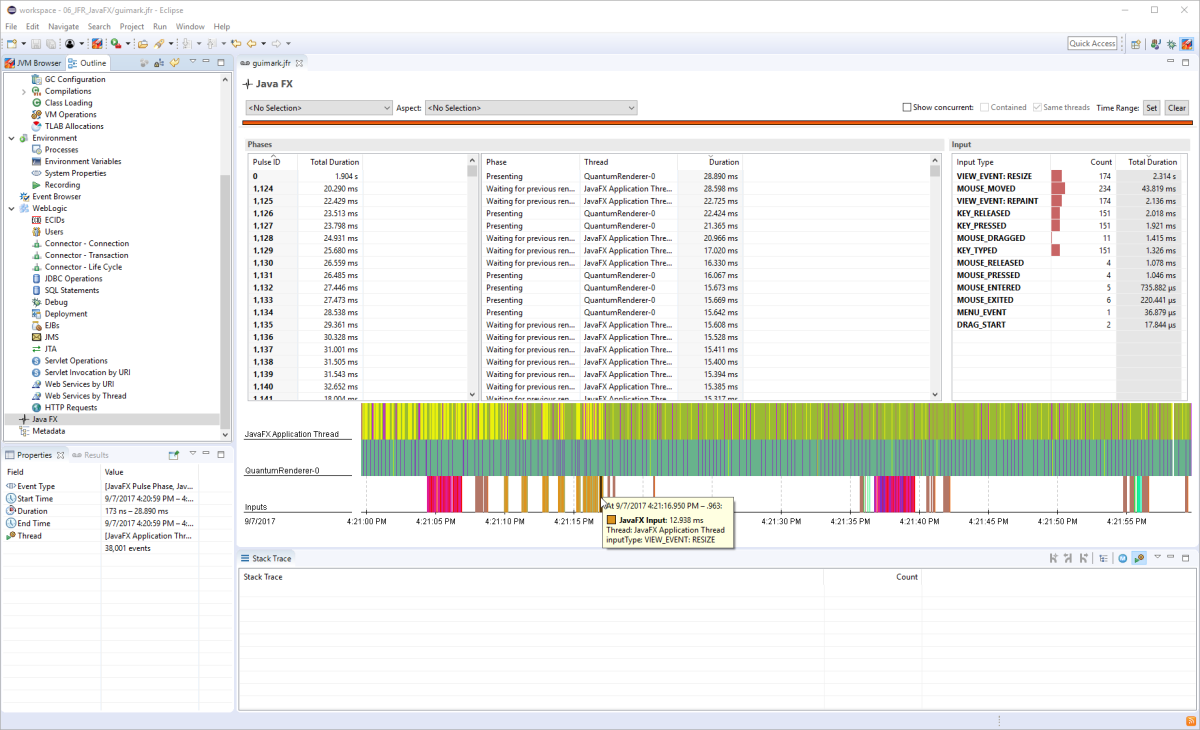Click the Properties view toolbar export icon
Image resolution: width=1200 pixels, height=730 pixels.
[x=173, y=455]
